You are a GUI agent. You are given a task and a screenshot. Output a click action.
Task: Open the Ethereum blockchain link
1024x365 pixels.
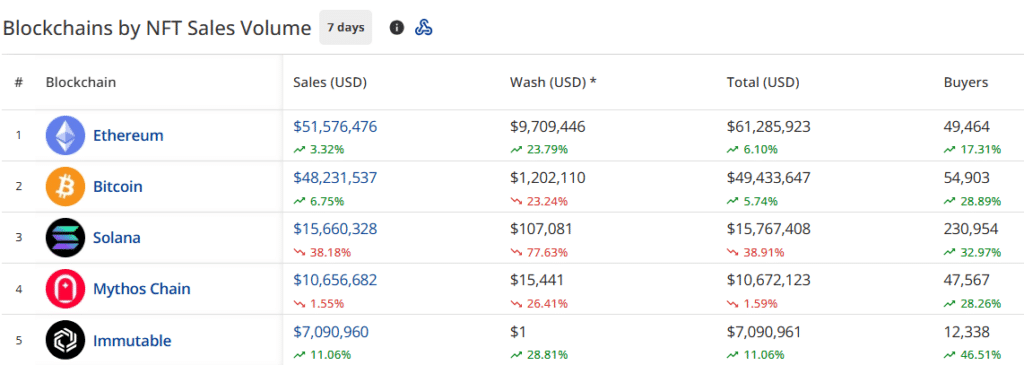point(128,136)
